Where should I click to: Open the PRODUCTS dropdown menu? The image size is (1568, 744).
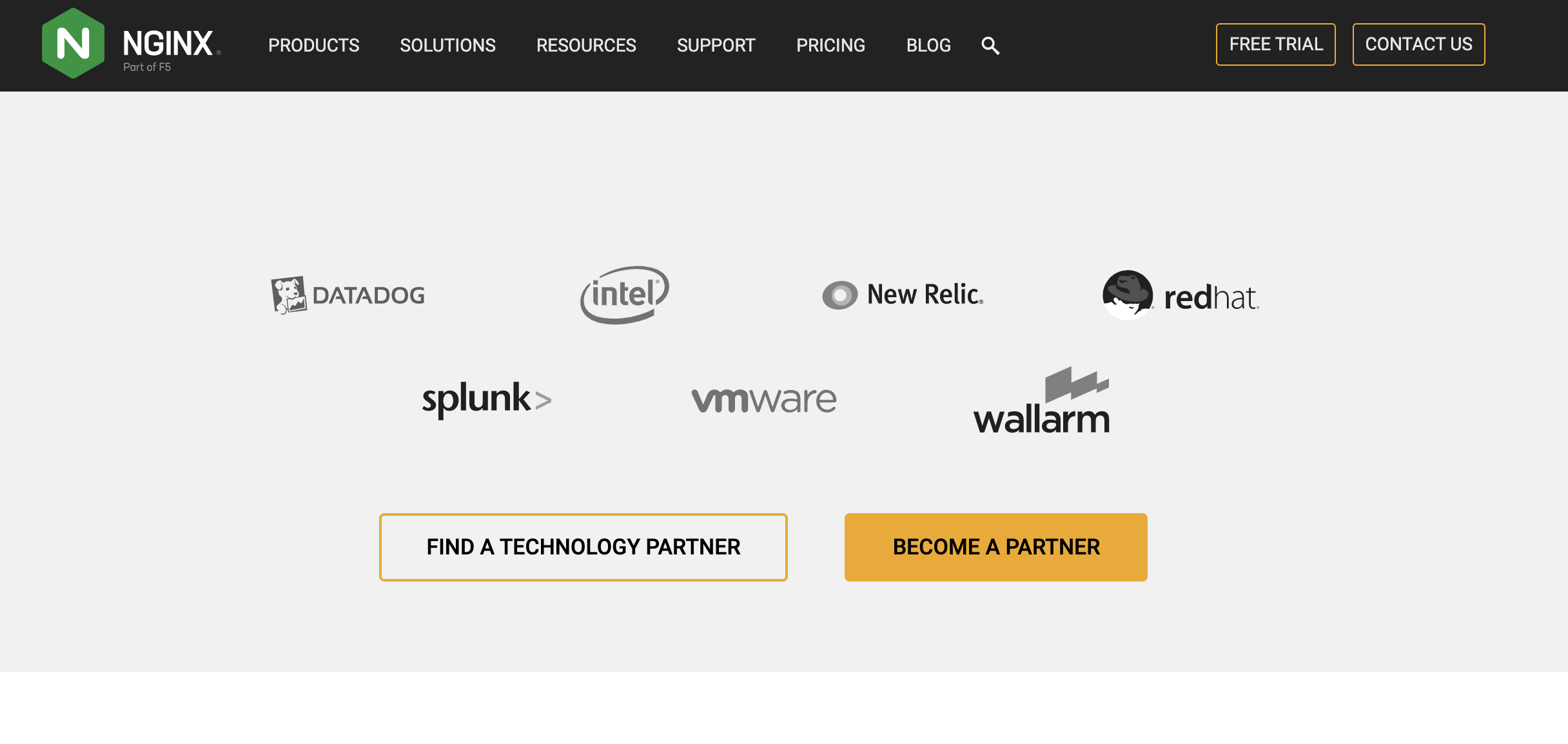[x=314, y=45]
